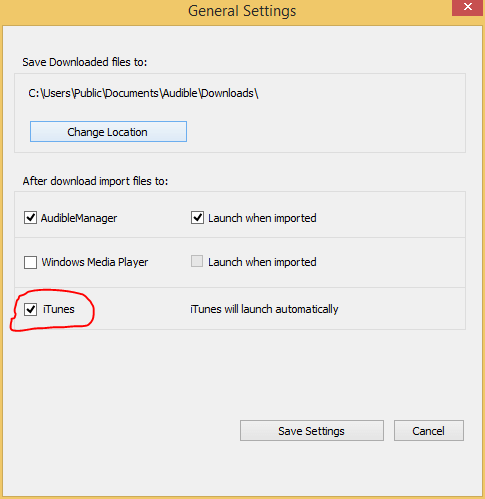Image resolution: width=485 pixels, height=499 pixels.
Task: Click the Change Location button
Action: (x=108, y=132)
